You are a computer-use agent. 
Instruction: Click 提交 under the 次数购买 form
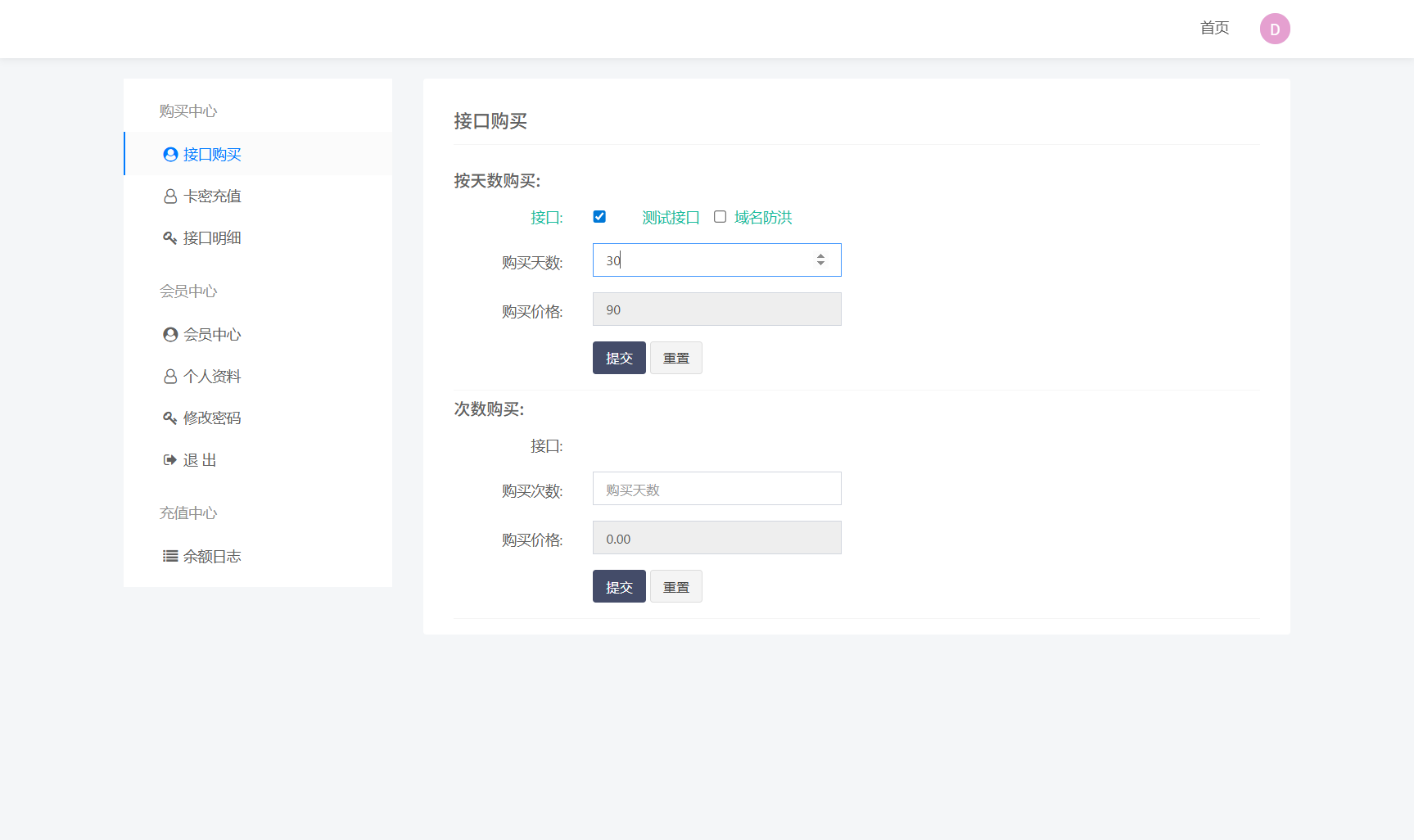(x=618, y=586)
